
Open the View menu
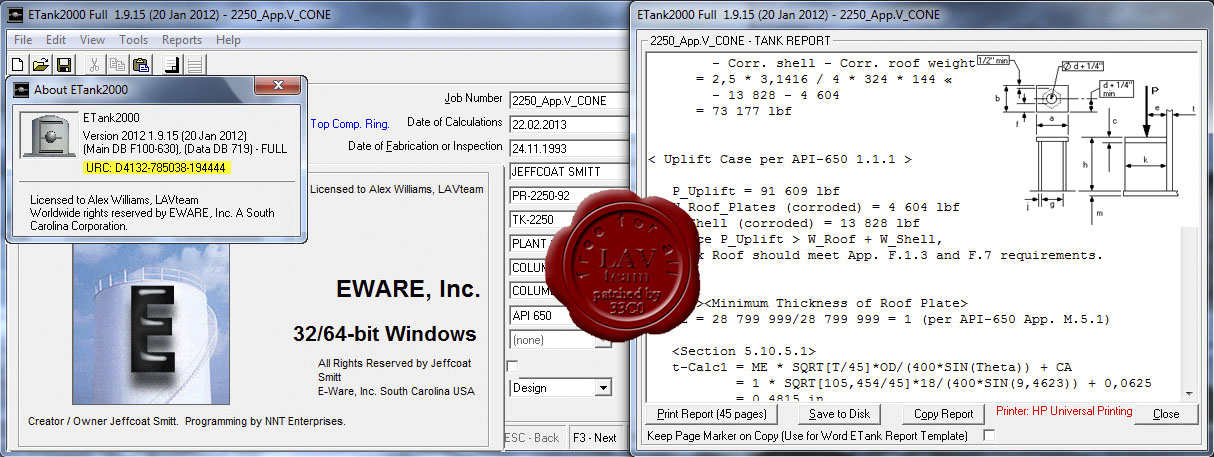(92, 40)
